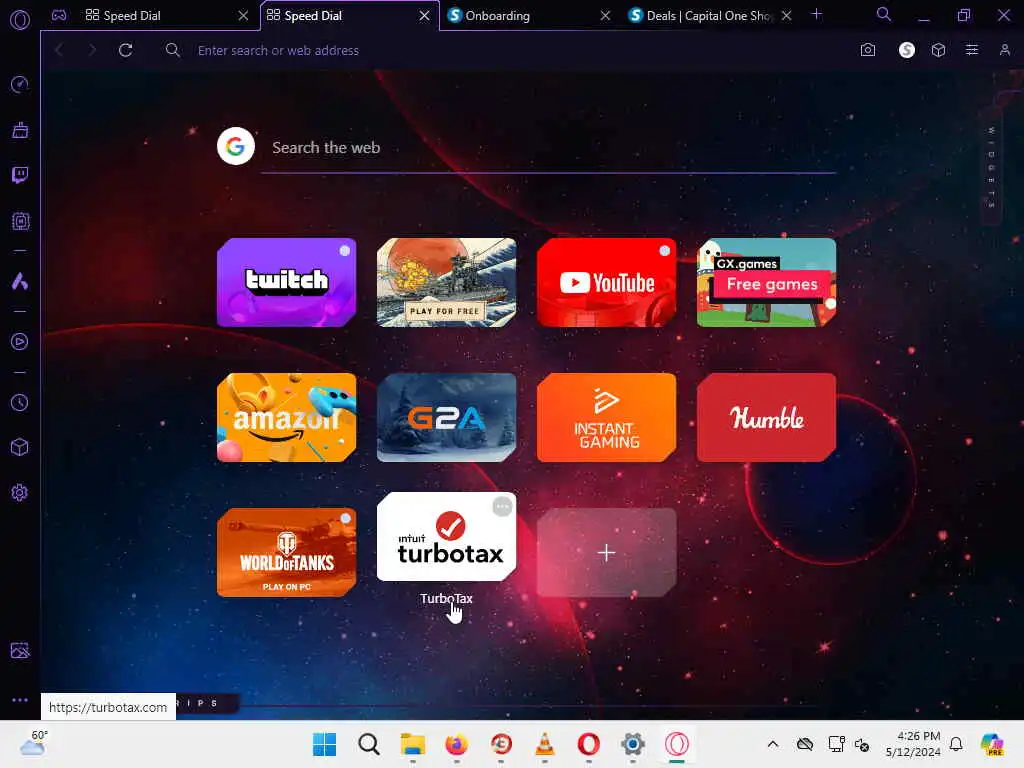
Task: Go back with the back arrow
Action: click(59, 50)
